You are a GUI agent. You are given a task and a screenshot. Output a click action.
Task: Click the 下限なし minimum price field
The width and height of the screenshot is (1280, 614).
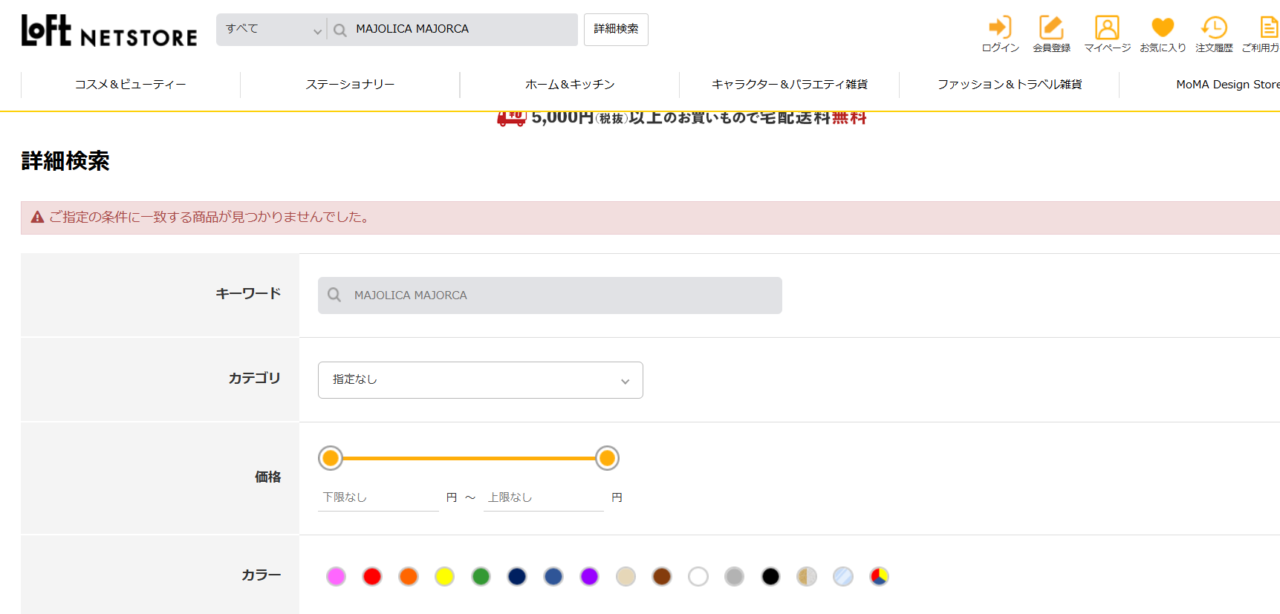click(x=378, y=497)
